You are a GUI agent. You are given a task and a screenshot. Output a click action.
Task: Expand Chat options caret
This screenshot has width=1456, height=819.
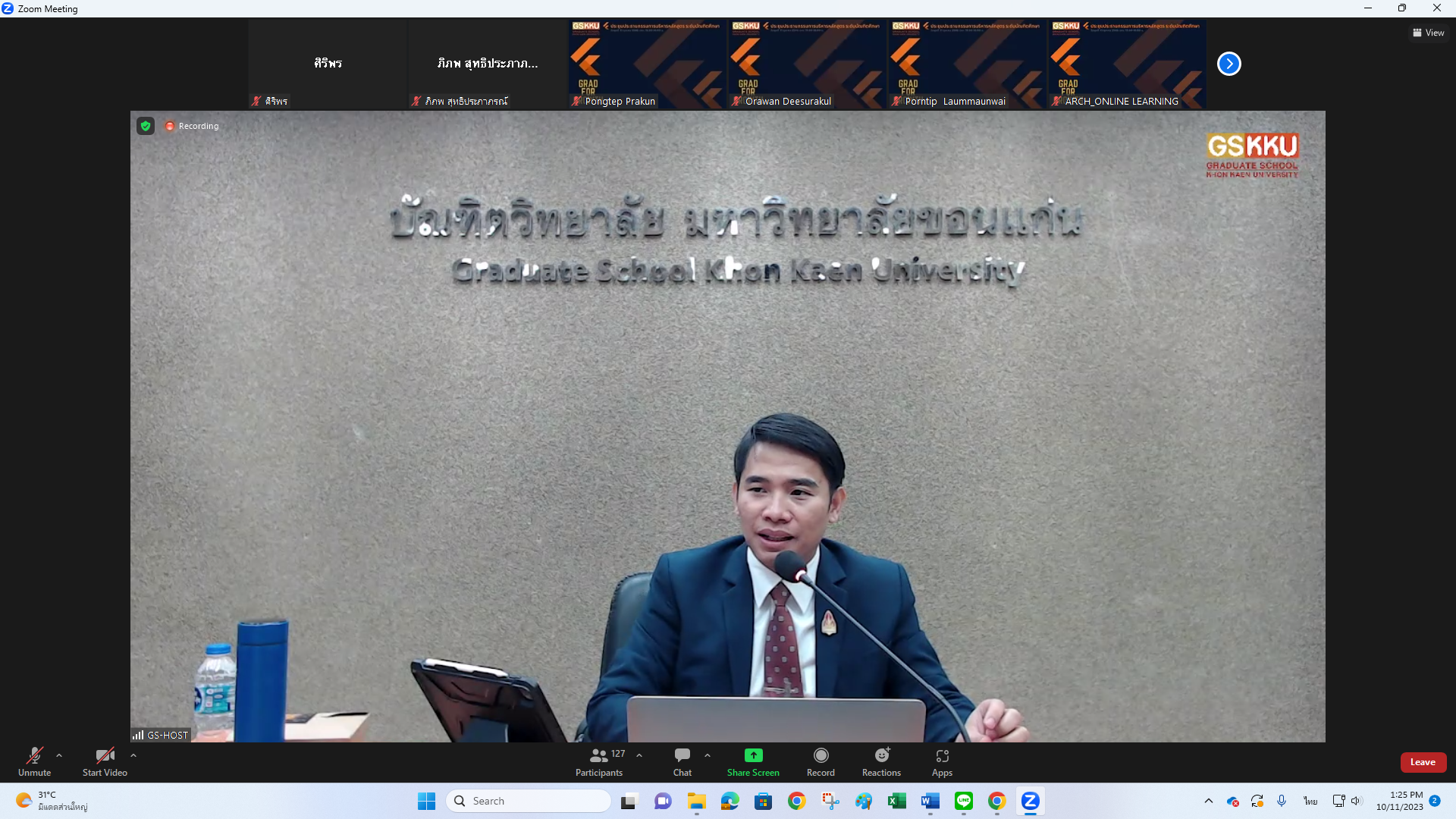point(708,755)
